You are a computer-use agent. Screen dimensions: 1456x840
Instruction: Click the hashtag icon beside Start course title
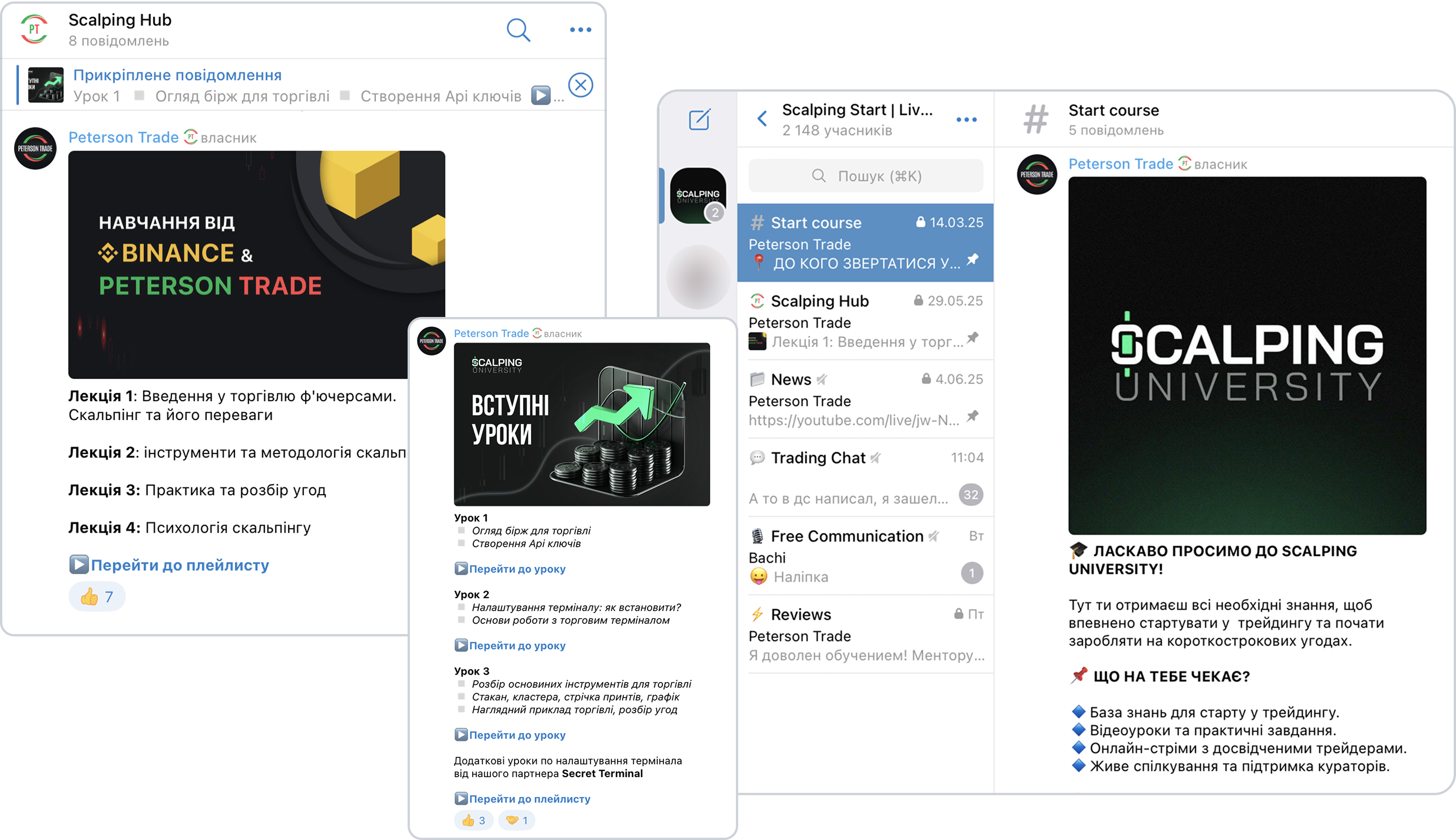pyautogui.click(x=1035, y=119)
